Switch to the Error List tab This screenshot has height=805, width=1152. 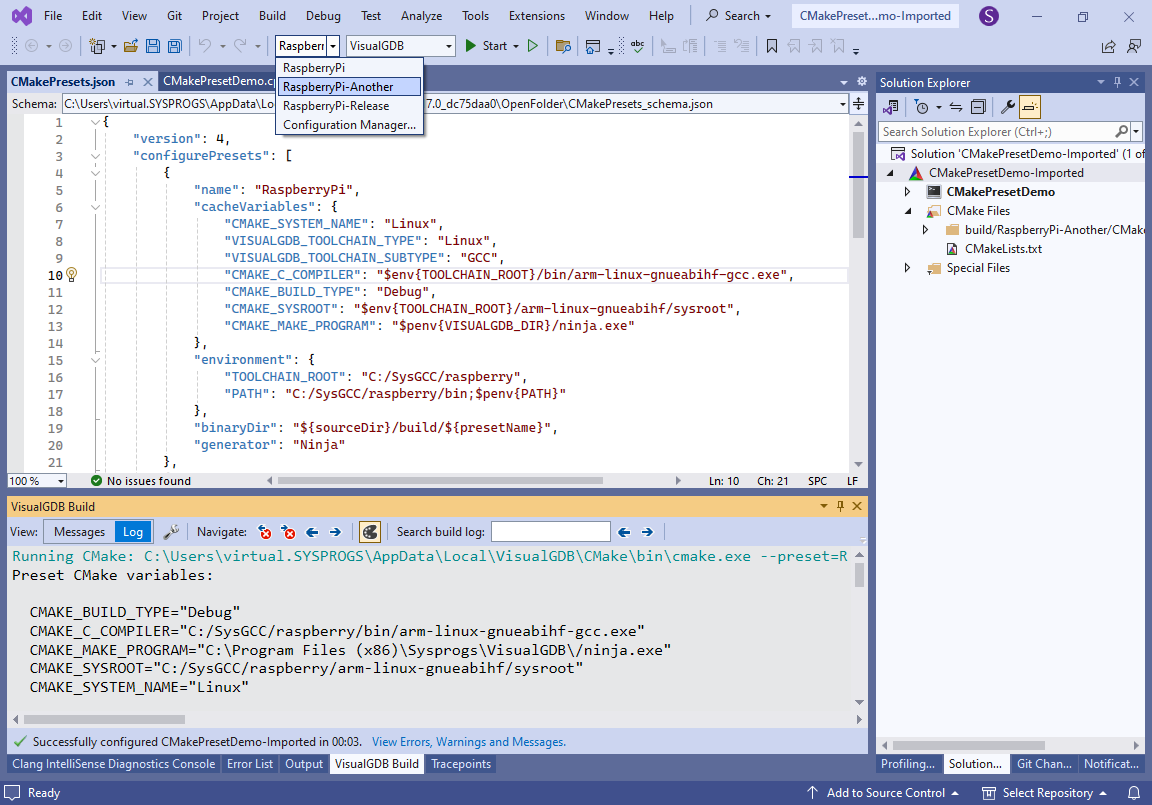[250, 764]
